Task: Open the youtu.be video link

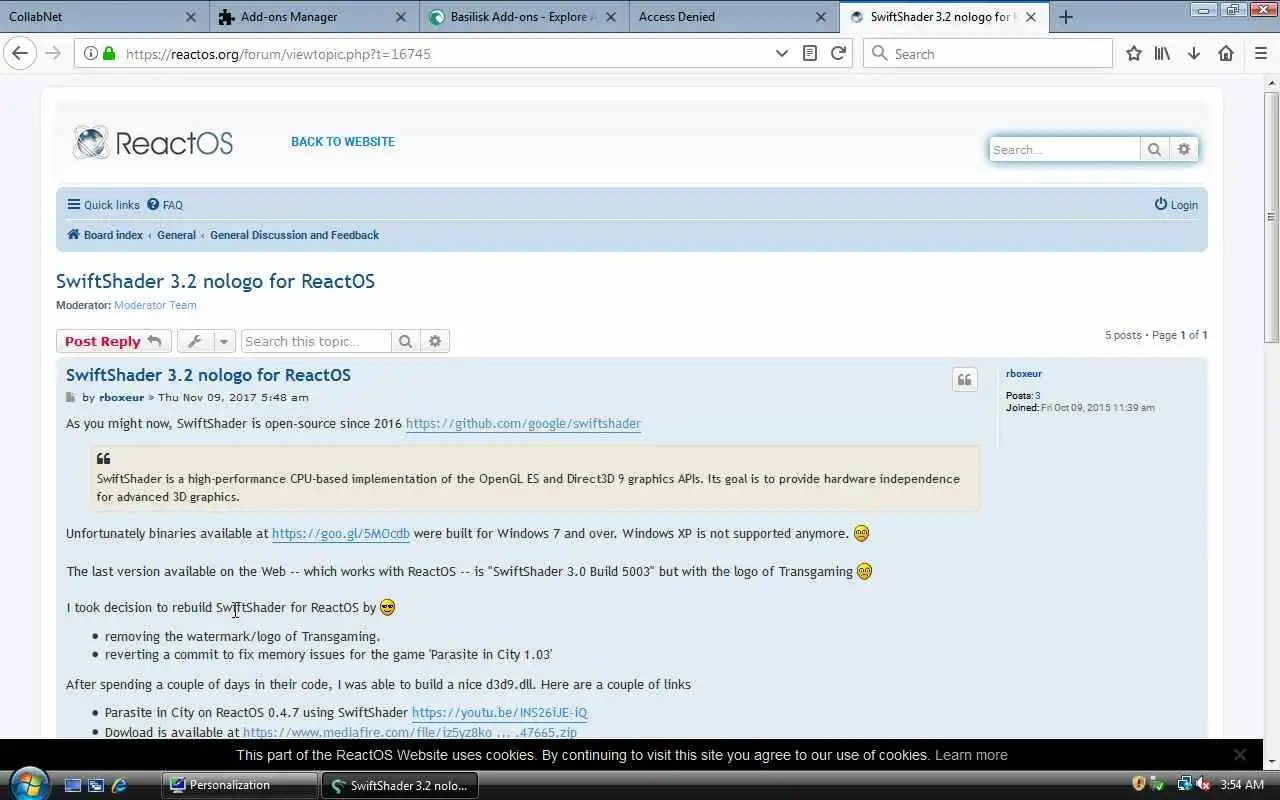Action: [499, 713]
